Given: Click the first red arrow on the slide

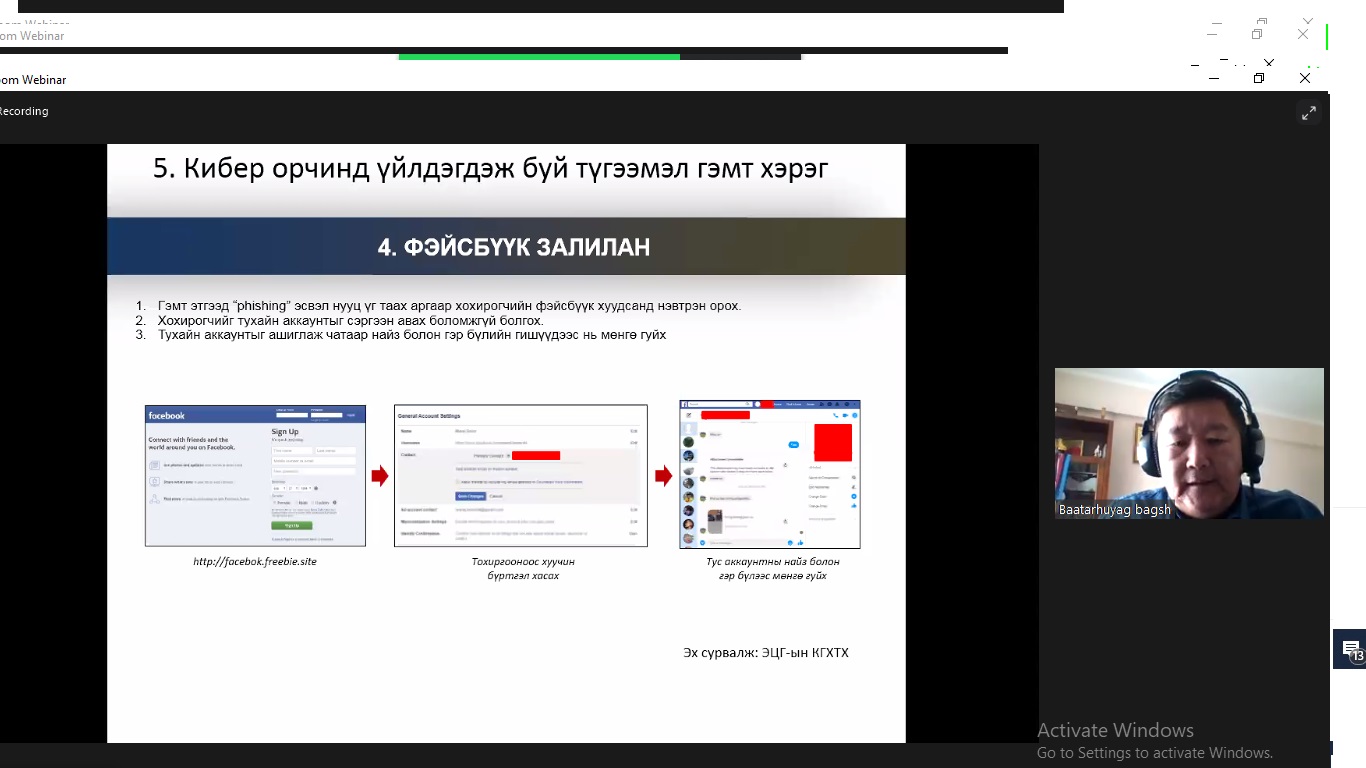Looking at the screenshot, I should pyautogui.click(x=380, y=476).
